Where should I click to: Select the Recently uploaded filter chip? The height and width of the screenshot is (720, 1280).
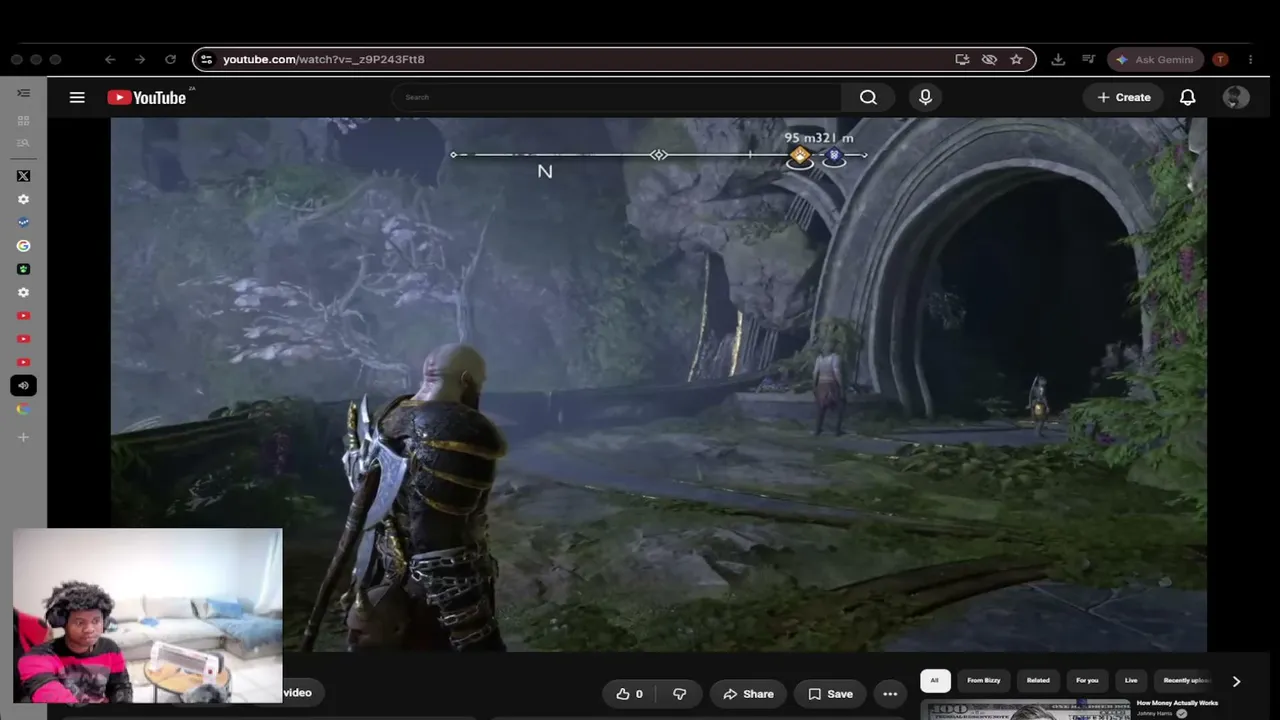pyautogui.click(x=1186, y=681)
